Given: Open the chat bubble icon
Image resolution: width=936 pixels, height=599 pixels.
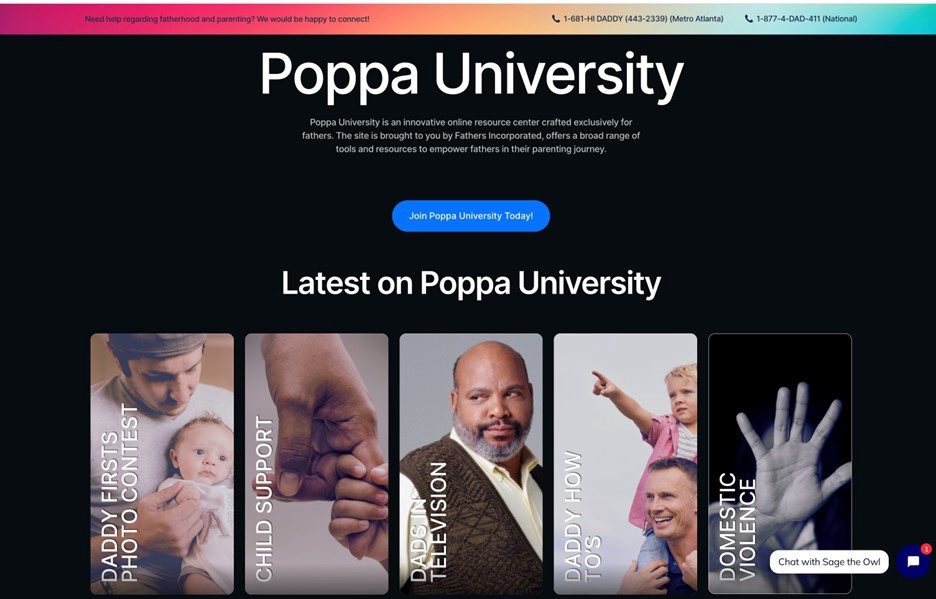Looking at the screenshot, I should coord(913,562).
